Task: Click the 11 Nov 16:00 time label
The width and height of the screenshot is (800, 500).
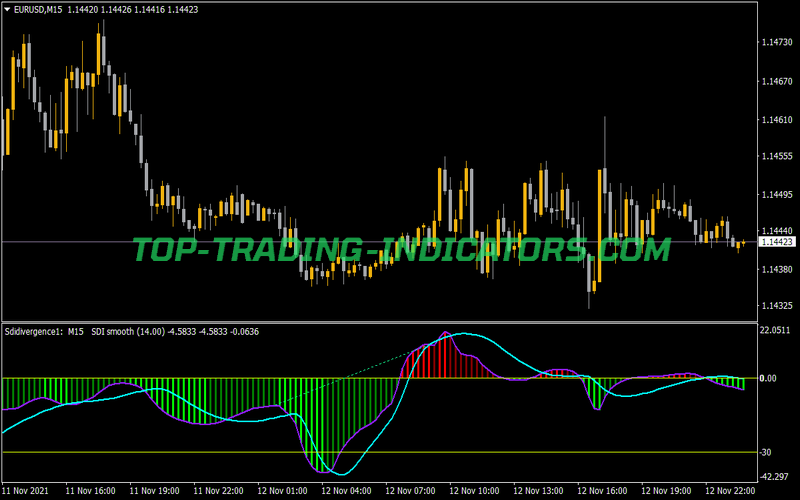Action: click(90, 491)
